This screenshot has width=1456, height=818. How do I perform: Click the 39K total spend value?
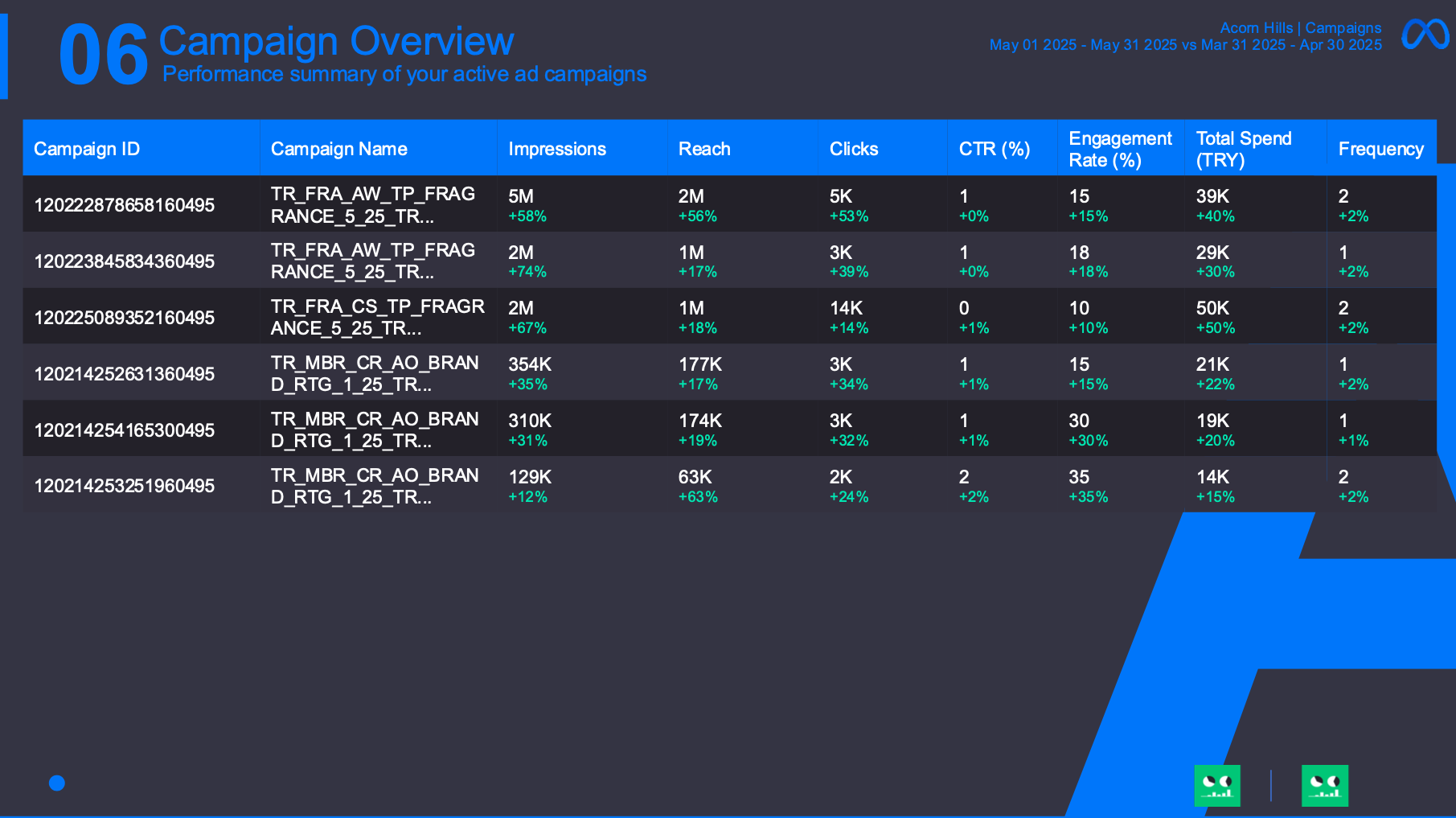[1212, 196]
